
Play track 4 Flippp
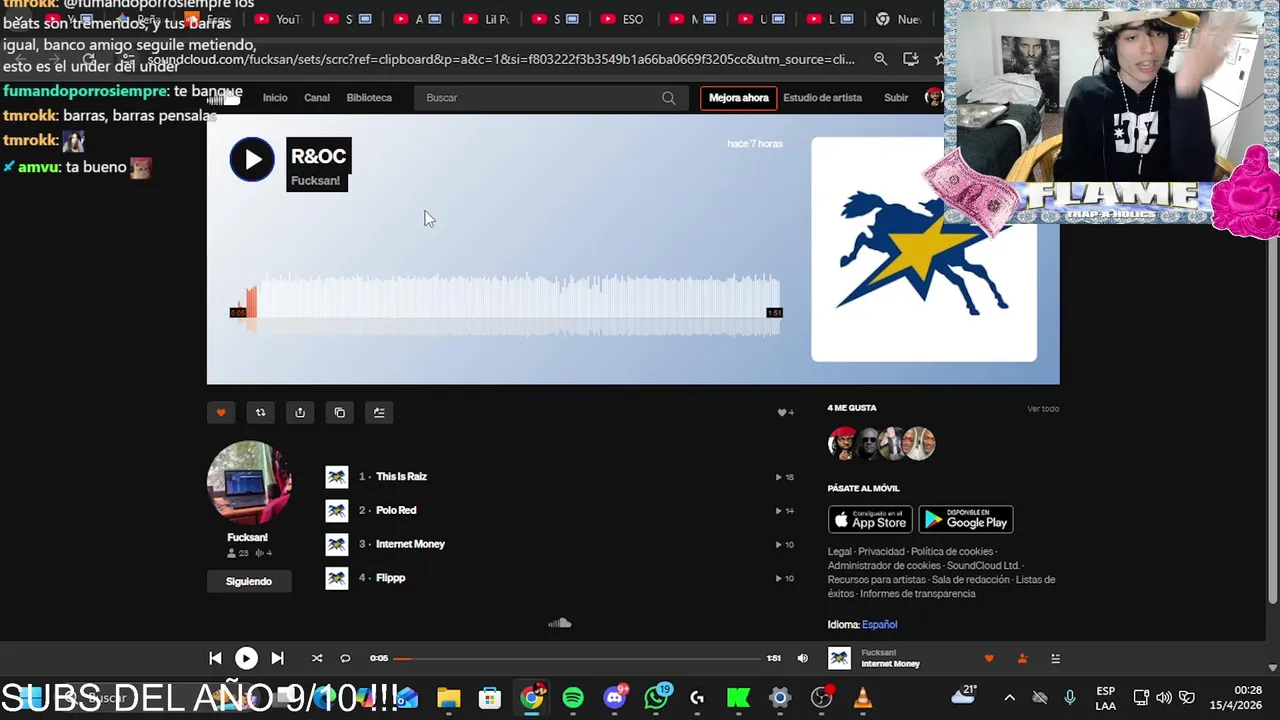click(x=390, y=578)
